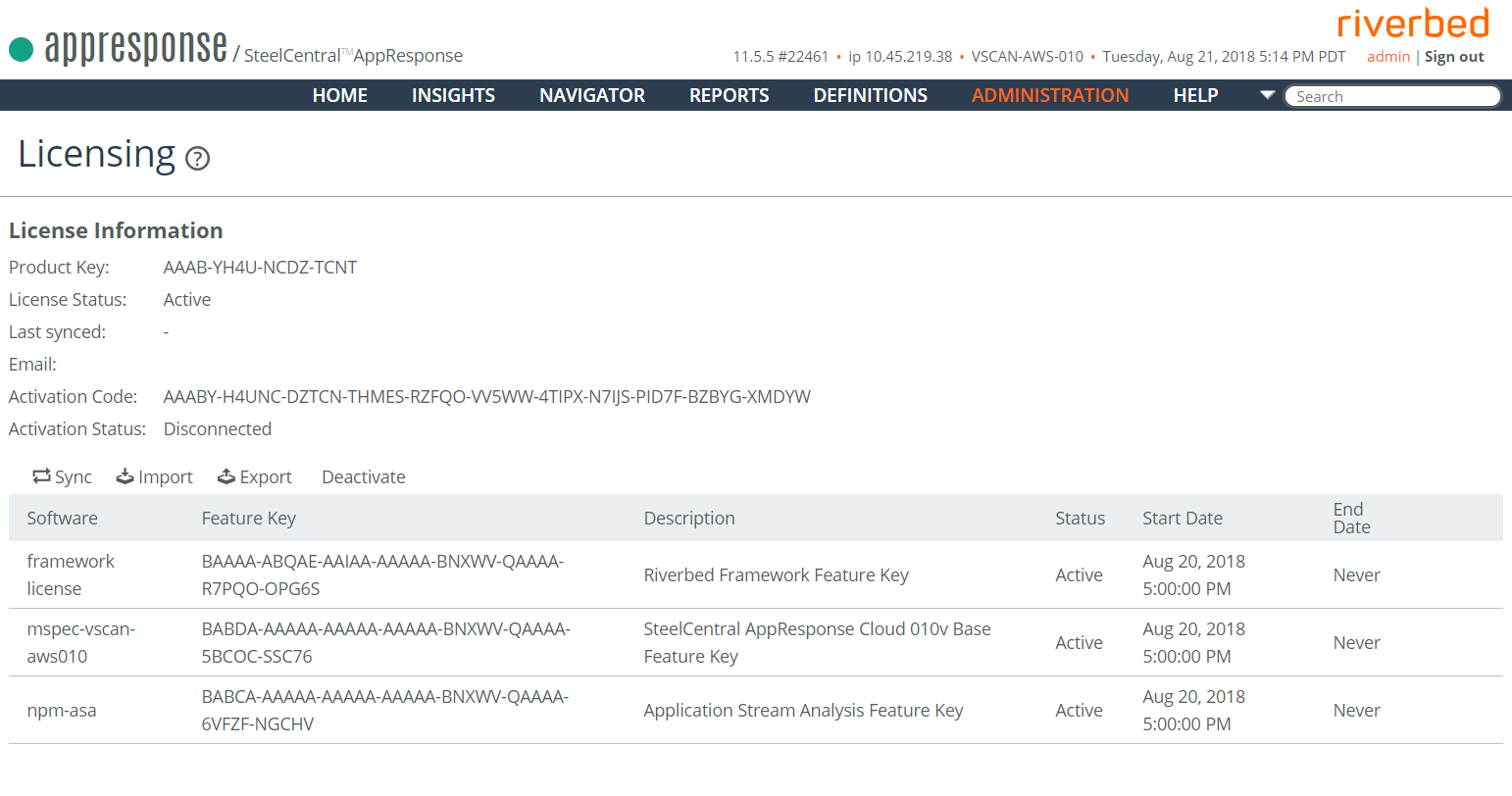The width and height of the screenshot is (1512, 796).
Task: Click the admin user link
Action: [x=1388, y=57]
